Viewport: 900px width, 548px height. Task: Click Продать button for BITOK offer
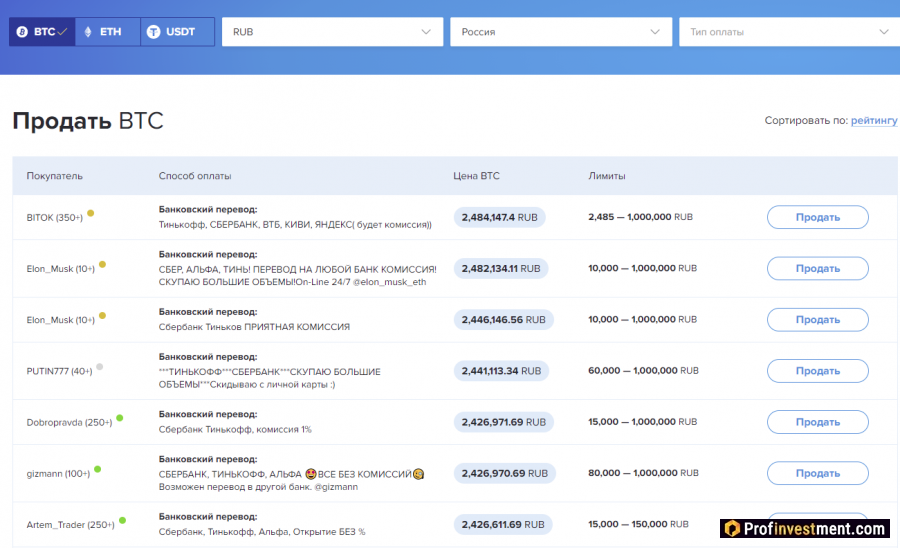[817, 217]
